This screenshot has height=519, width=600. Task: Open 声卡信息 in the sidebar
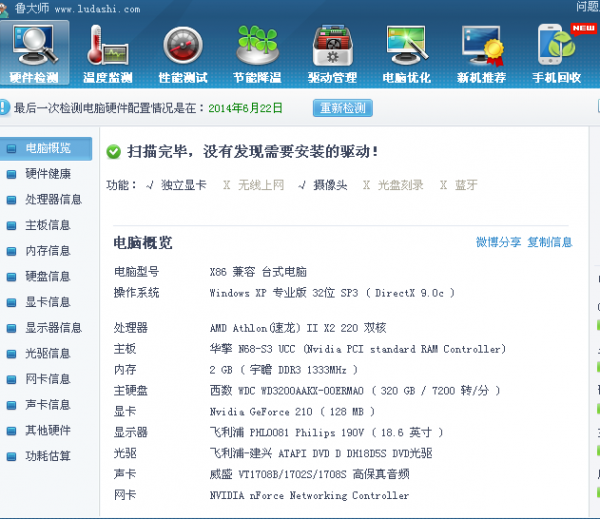click(x=46, y=405)
